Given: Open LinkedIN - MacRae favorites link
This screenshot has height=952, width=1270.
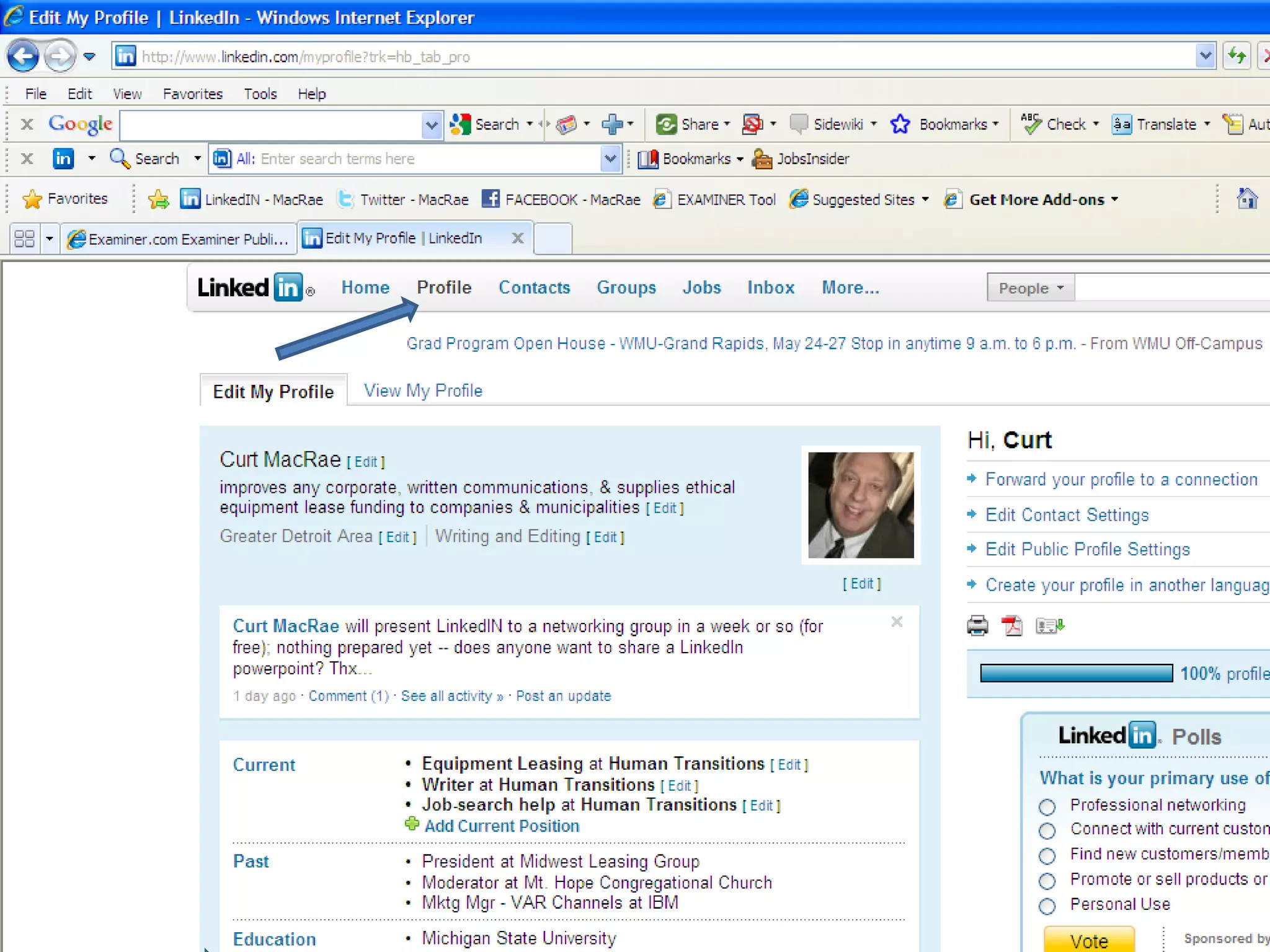Looking at the screenshot, I should (252, 199).
